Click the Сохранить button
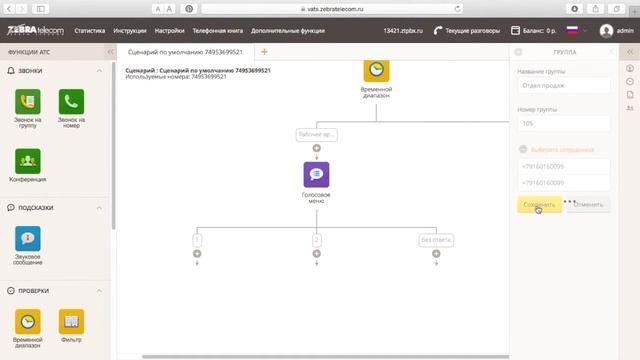640x360 pixels. (x=540, y=204)
